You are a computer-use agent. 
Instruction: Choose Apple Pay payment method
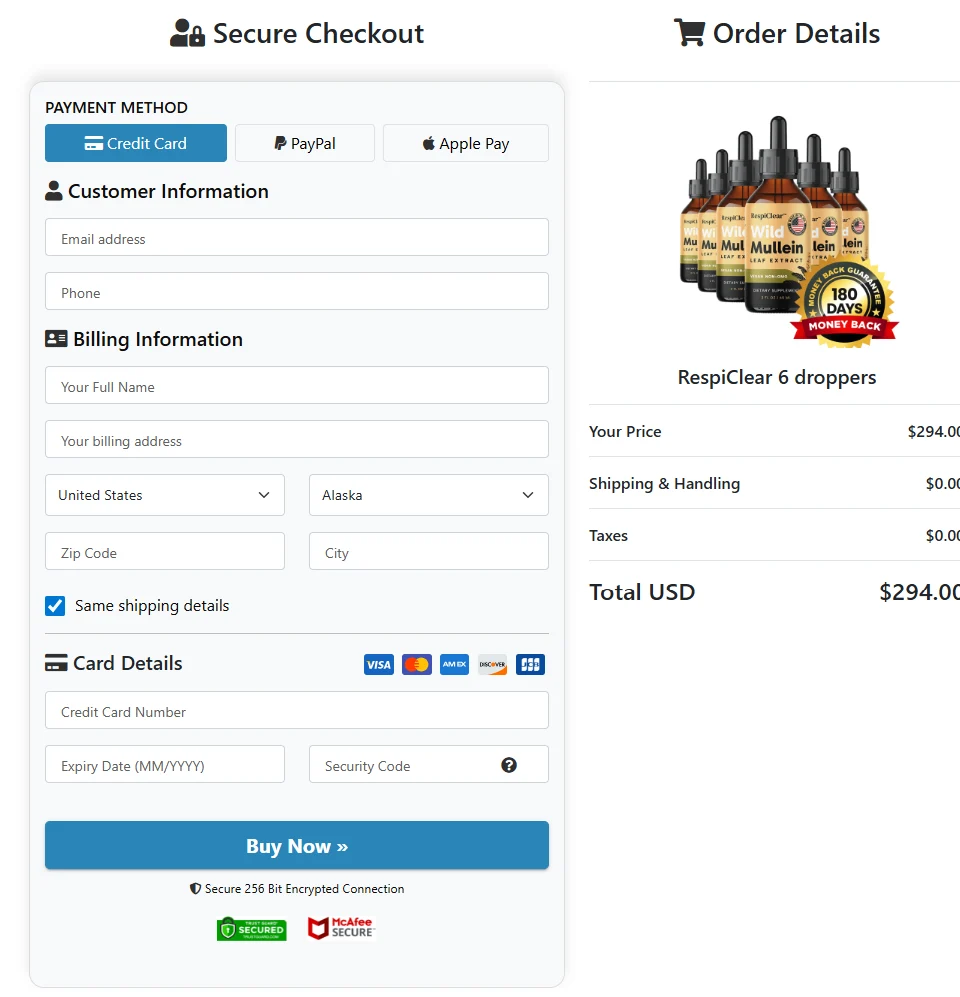coord(466,143)
